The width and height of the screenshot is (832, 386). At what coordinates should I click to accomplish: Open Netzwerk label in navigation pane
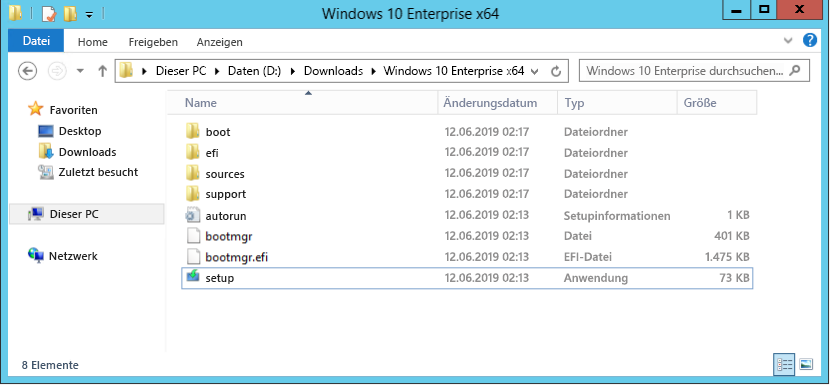pos(73,256)
